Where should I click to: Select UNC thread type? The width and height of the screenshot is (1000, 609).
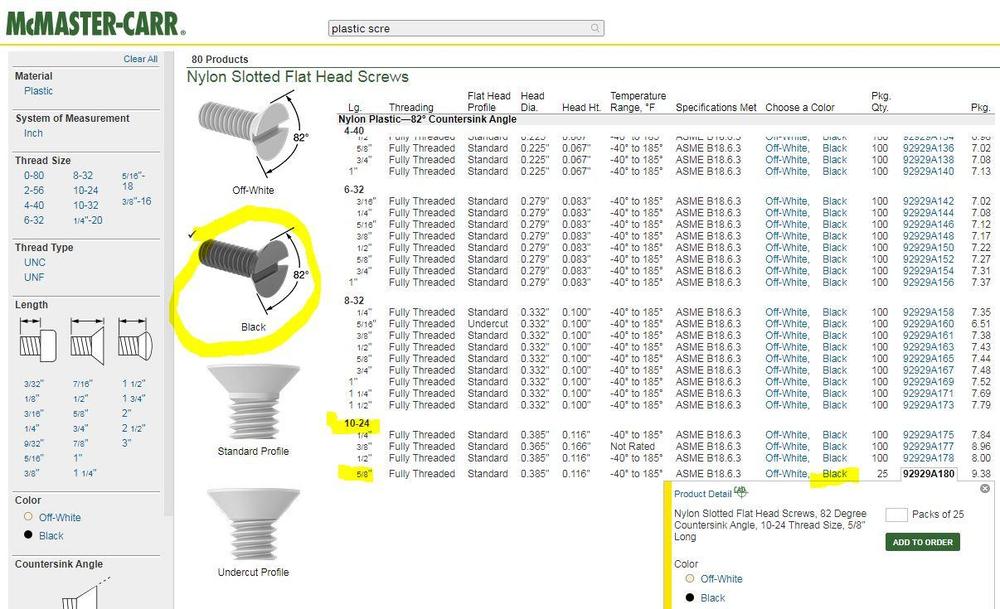point(34,262)
